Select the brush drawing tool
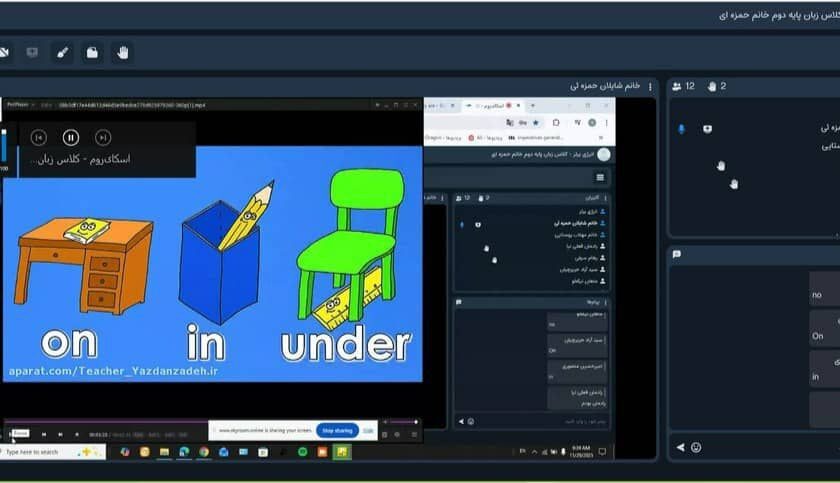Viewport: 840px width, 483px height. tap(62, 52)
